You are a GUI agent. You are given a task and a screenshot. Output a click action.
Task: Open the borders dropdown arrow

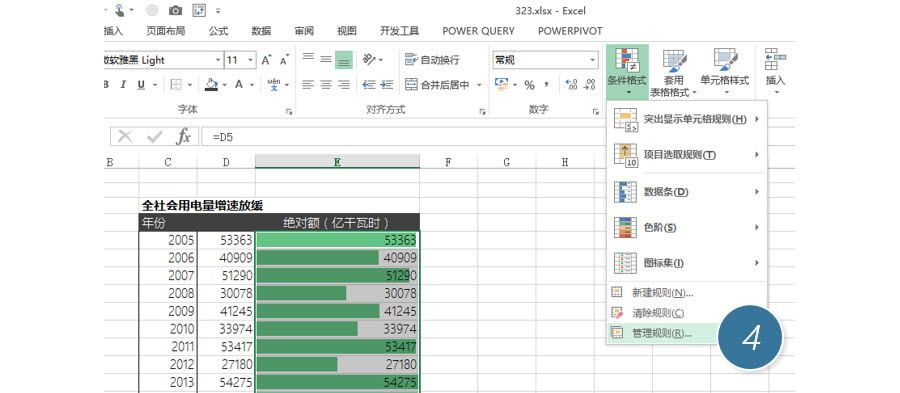tap(190, 85)
